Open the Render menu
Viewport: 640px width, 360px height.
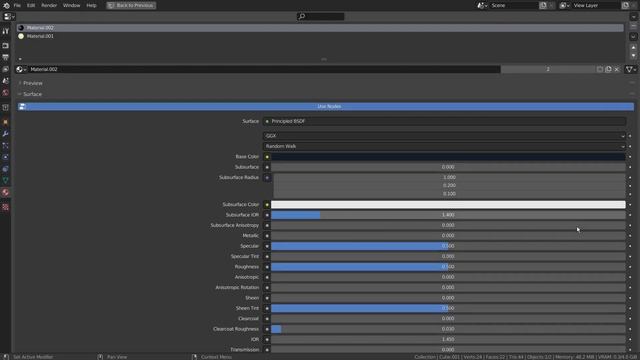49,5
